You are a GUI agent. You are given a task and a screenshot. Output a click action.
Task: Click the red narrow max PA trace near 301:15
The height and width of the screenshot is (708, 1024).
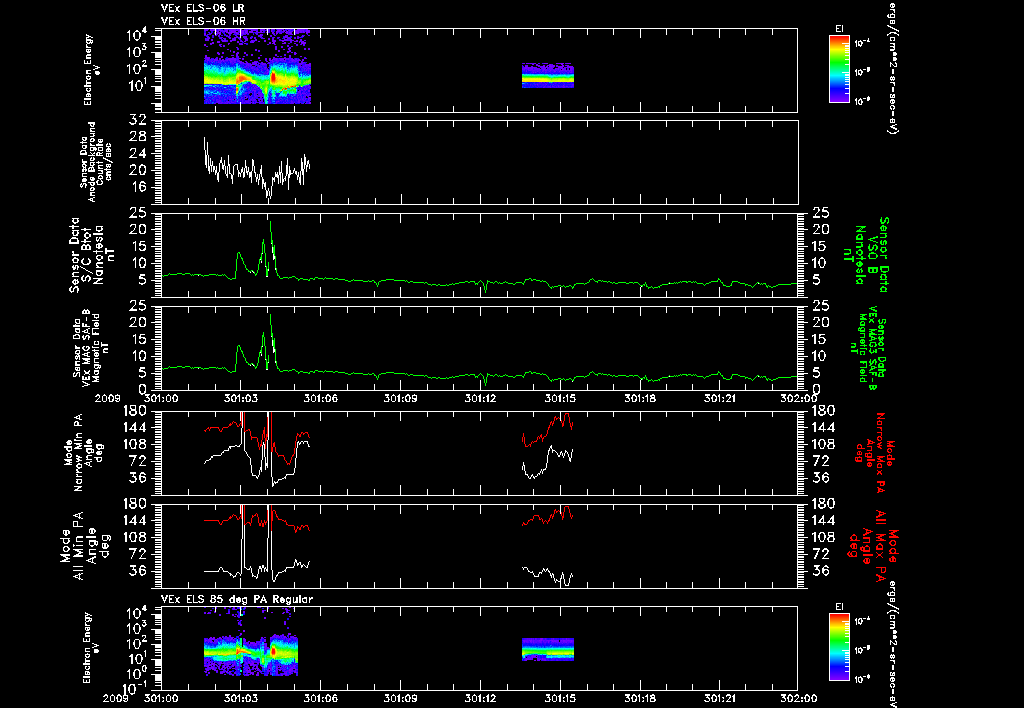[547, 430]
